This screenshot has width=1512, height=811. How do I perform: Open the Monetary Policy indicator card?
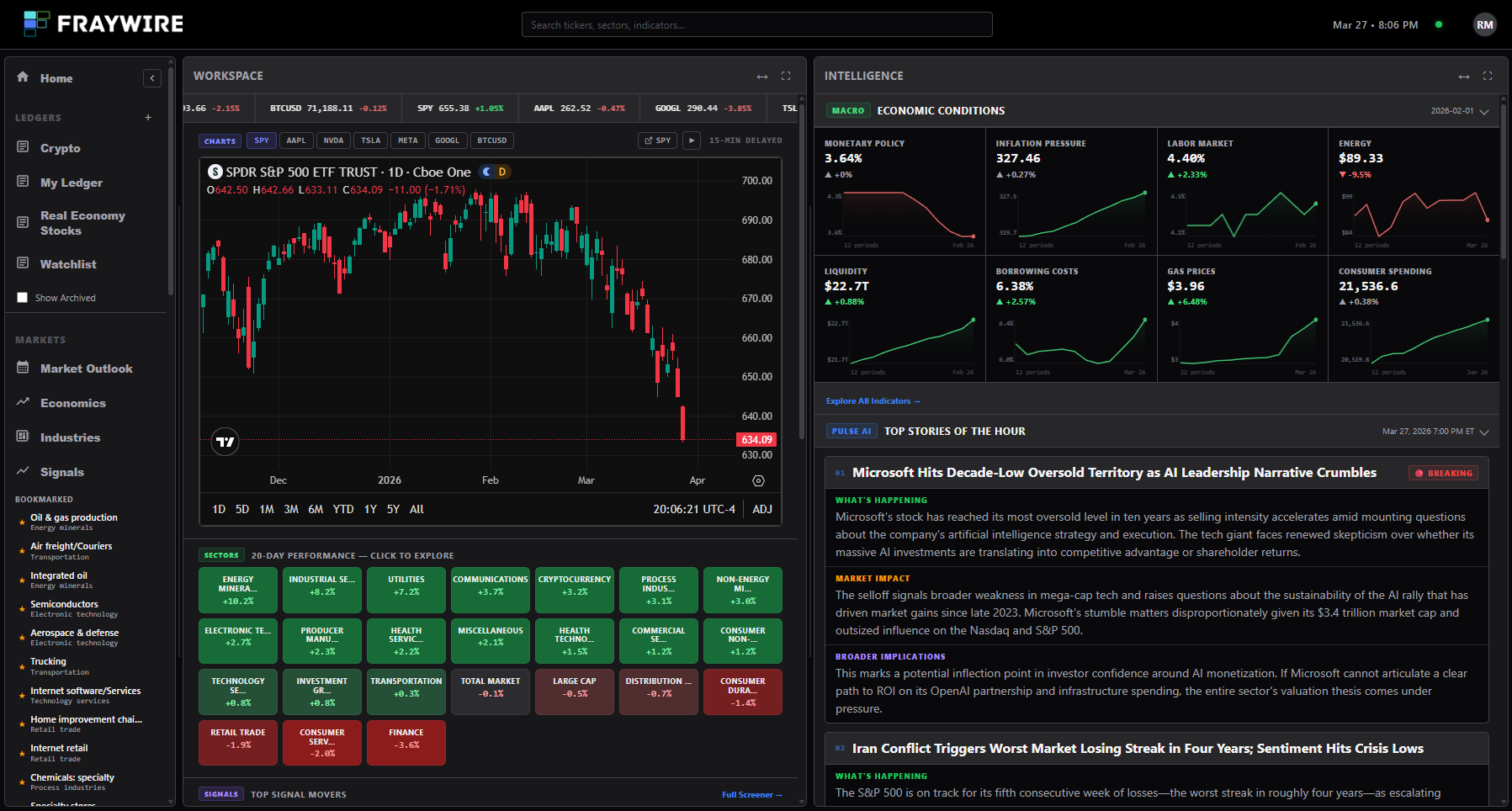pos(899,192)
